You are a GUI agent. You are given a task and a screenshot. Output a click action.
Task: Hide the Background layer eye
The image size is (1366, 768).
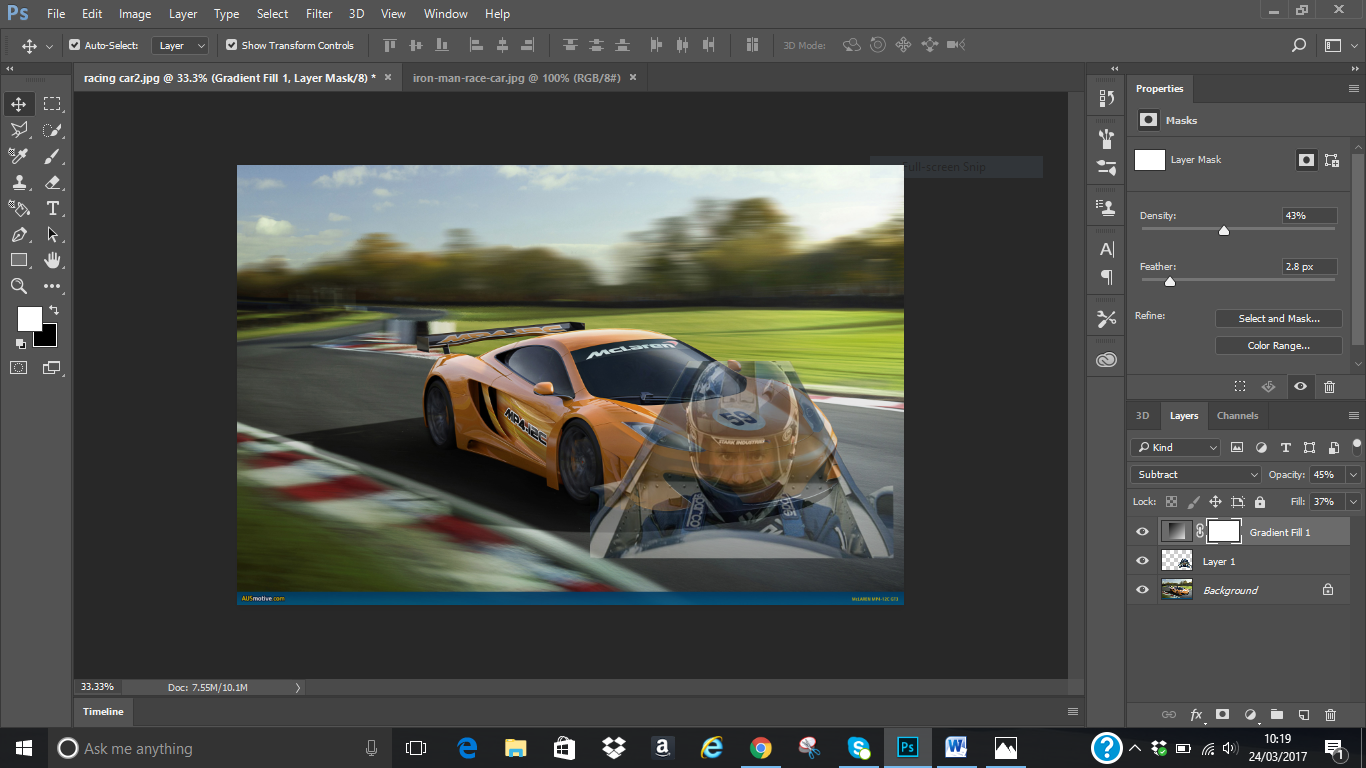coord(1142,590)
